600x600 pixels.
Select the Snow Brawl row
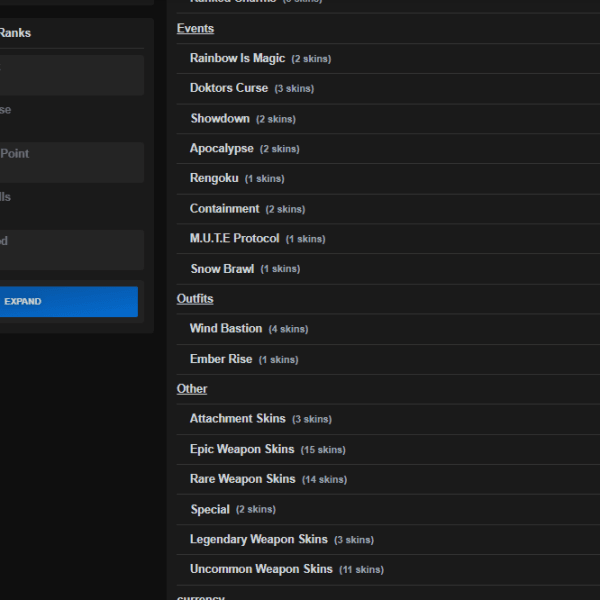[x=388, y=269]
